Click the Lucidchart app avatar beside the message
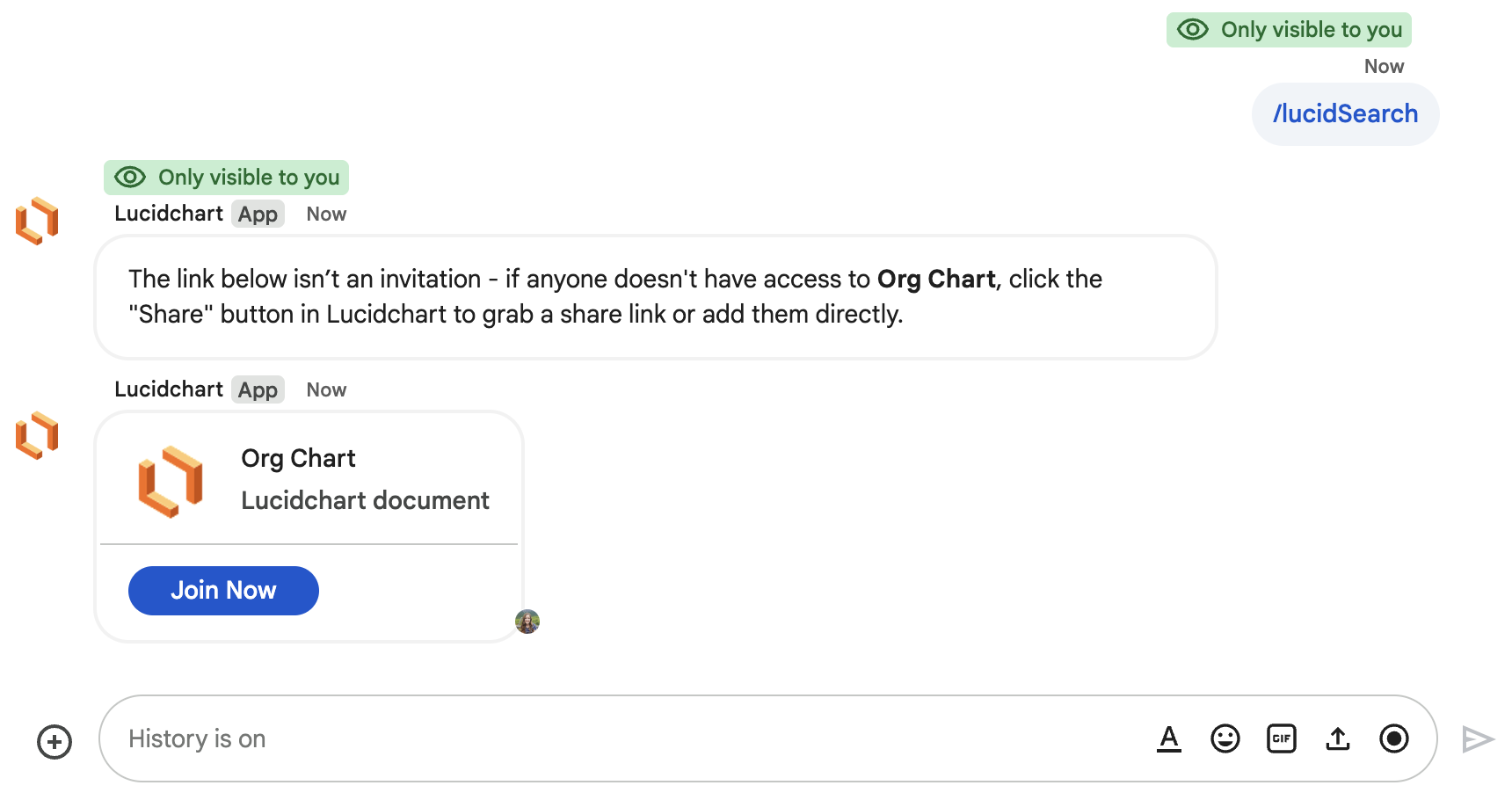The height and width of the screenshot is (800, 1512). [35, 221]
